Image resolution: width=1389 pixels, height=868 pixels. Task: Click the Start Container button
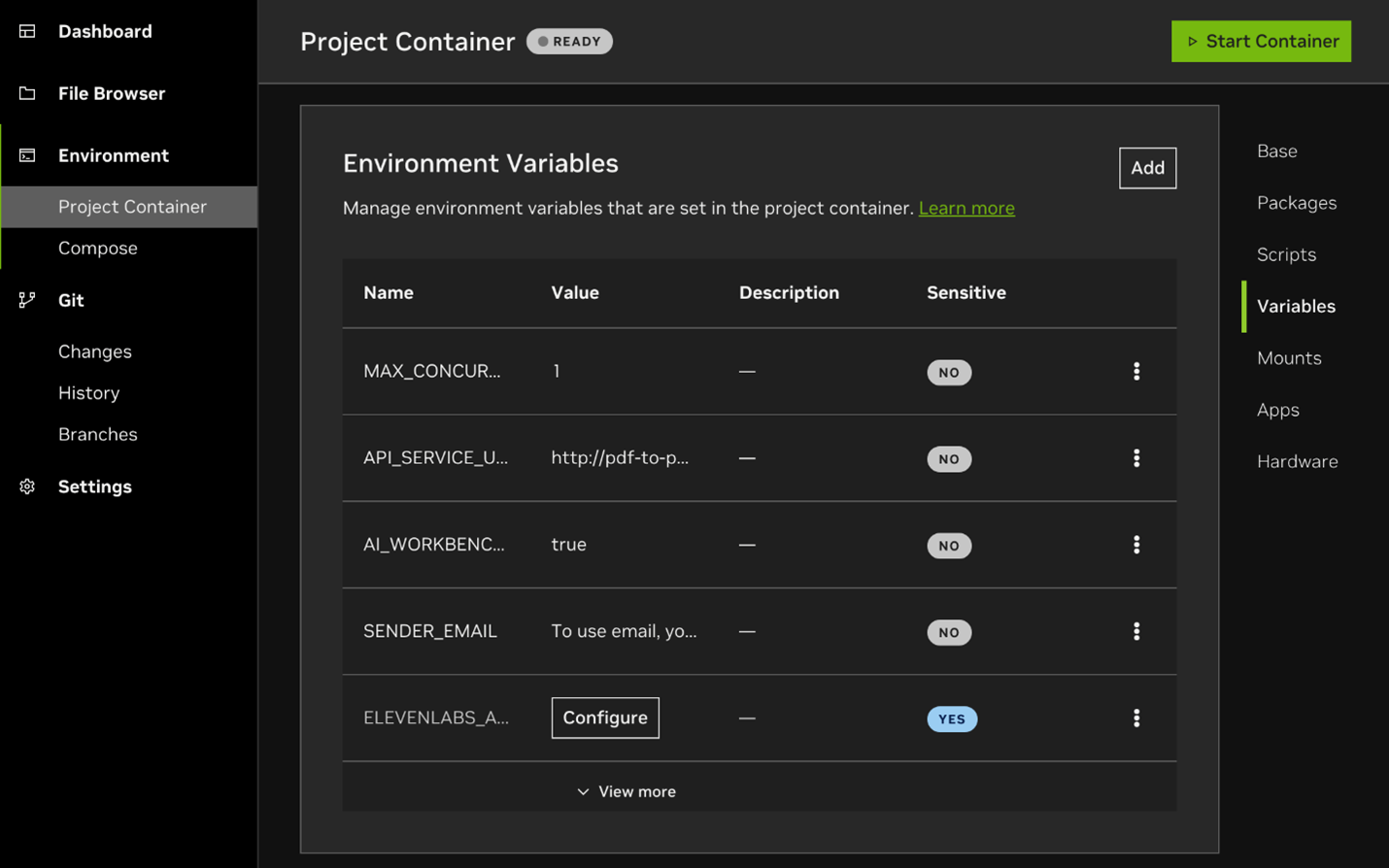tap(1261, 42)
